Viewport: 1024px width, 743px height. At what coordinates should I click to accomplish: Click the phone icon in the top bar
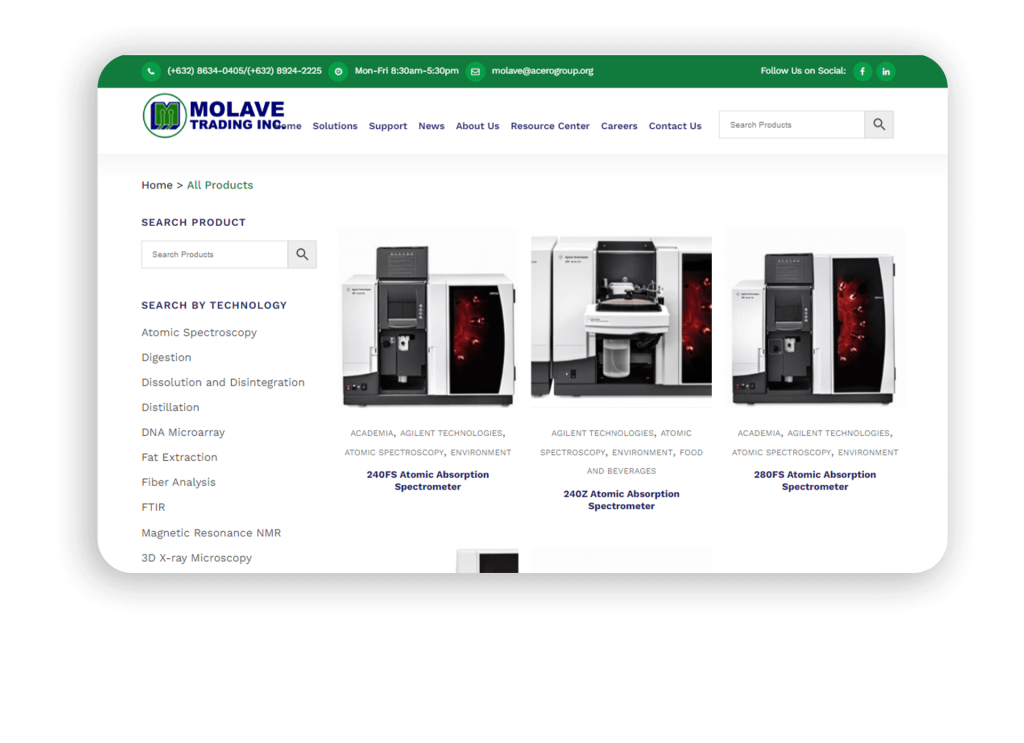coord(151,71)
